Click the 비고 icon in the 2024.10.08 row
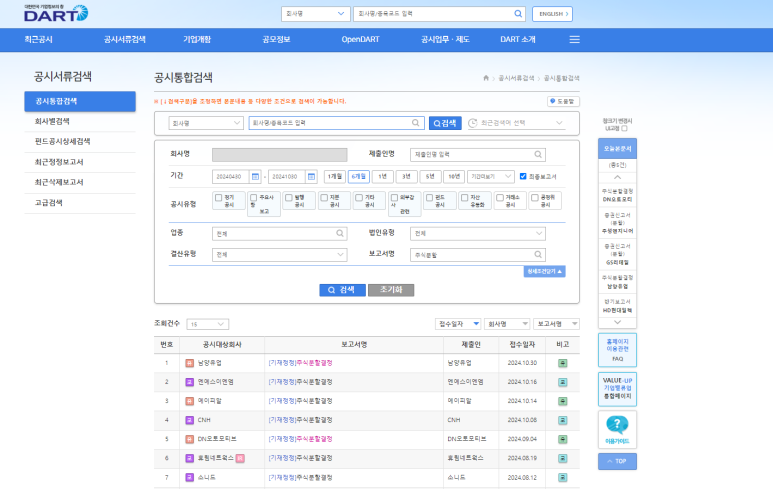 562,420
